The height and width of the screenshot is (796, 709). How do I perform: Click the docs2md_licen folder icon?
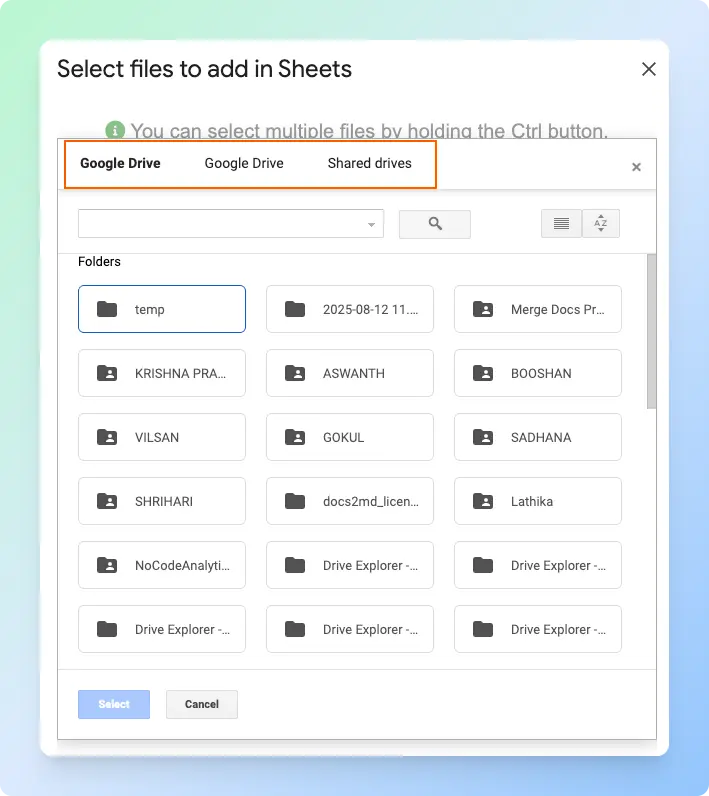[295, 501]
